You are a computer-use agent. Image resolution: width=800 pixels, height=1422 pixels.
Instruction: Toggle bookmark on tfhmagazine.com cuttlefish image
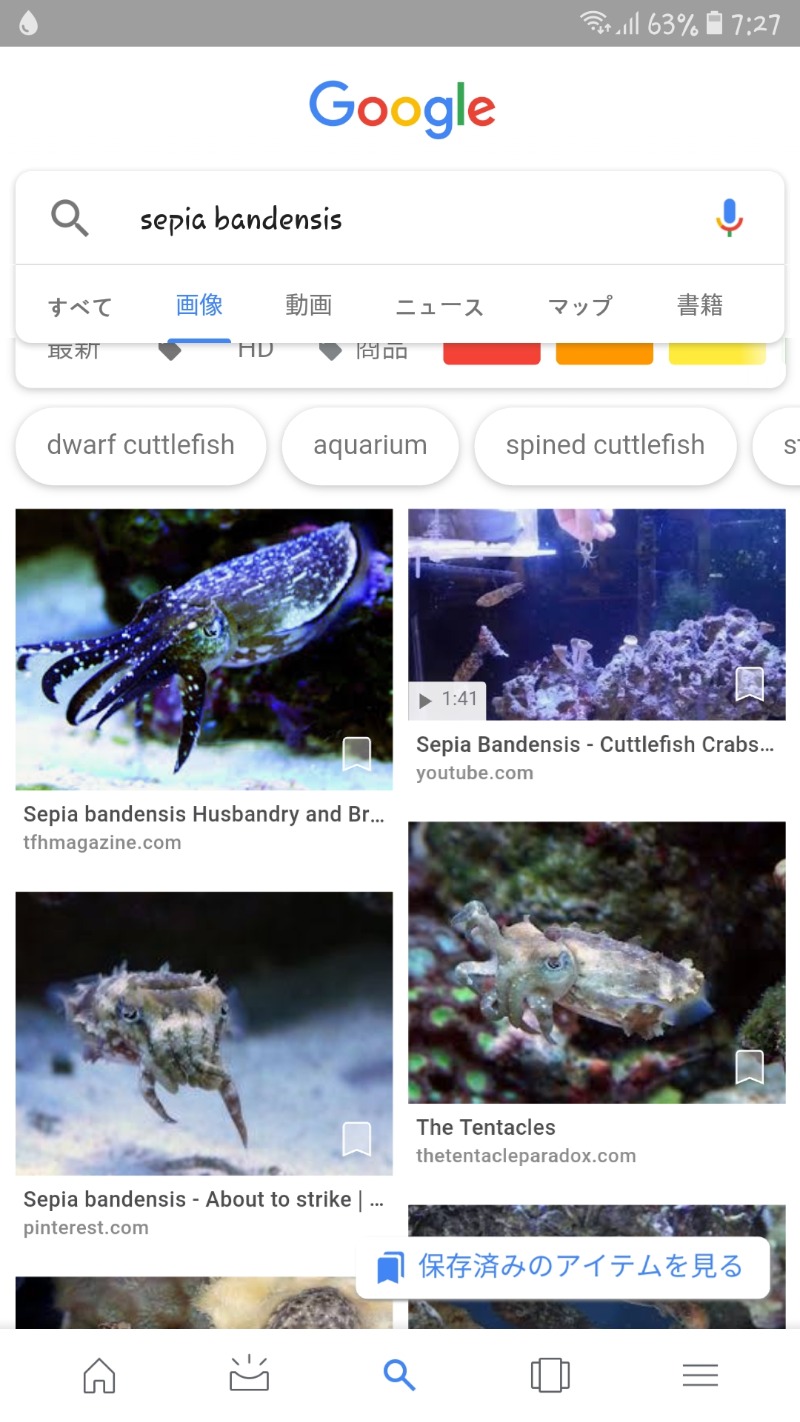tap(357, 754)
